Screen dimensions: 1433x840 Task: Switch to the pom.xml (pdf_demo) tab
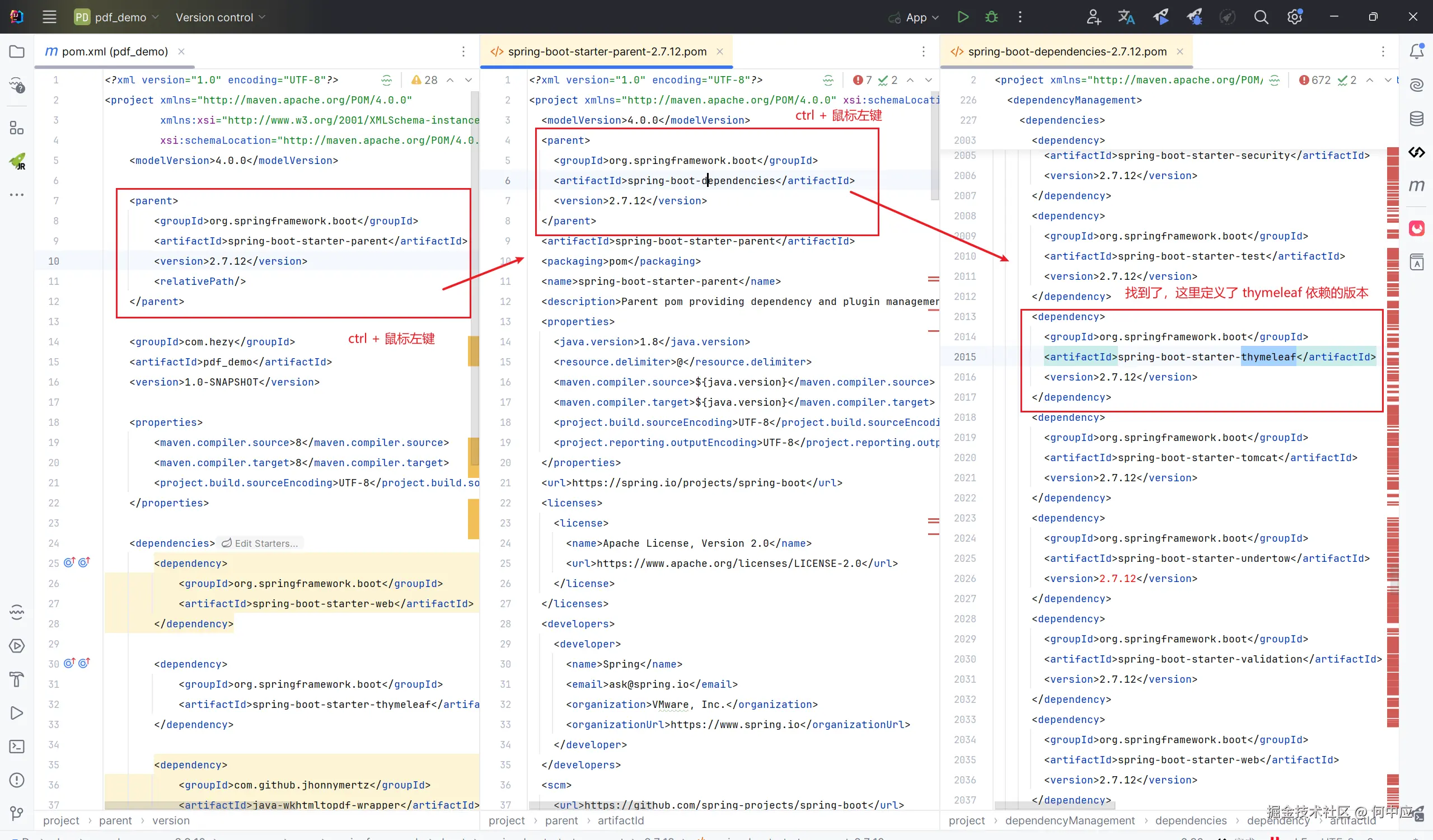(x=114, y=51)
